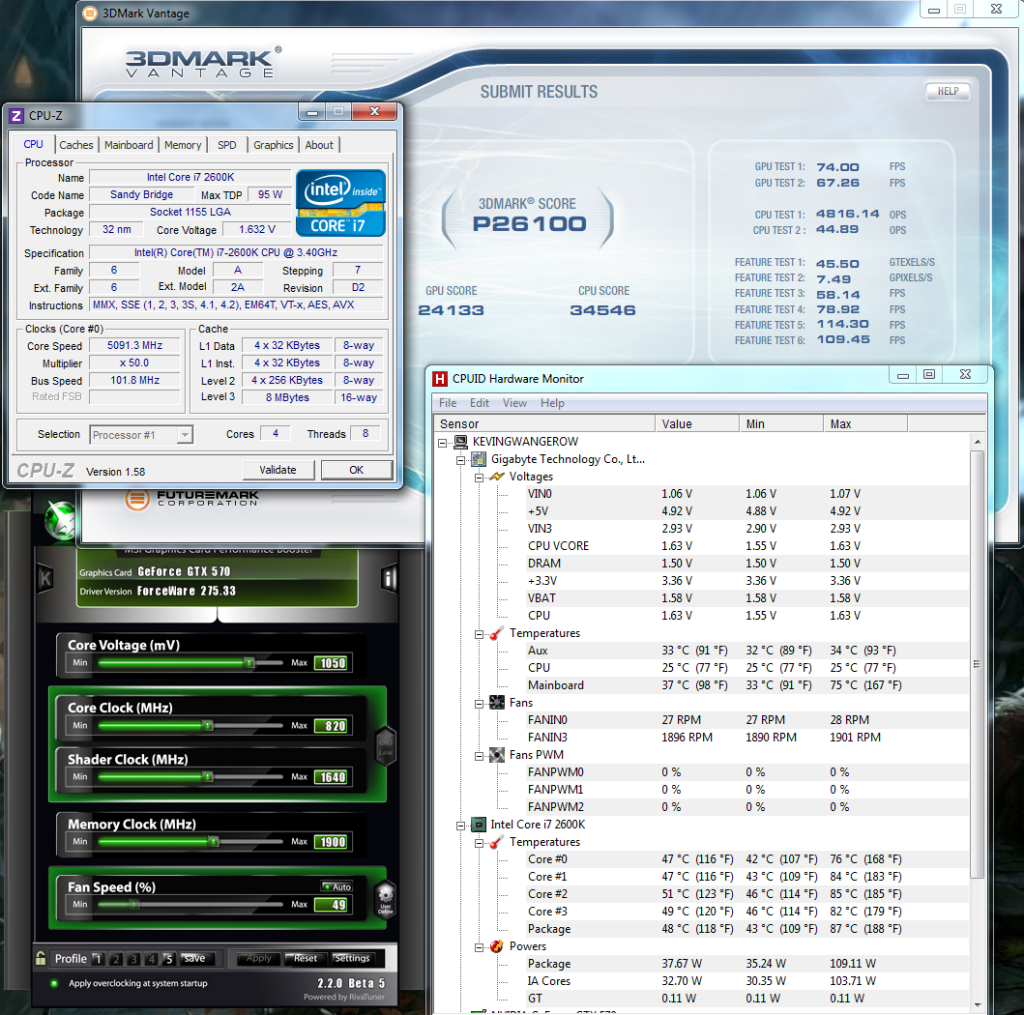Click the Voltages lightning icon
1024x1015 pixels.
tap(497, 477)
